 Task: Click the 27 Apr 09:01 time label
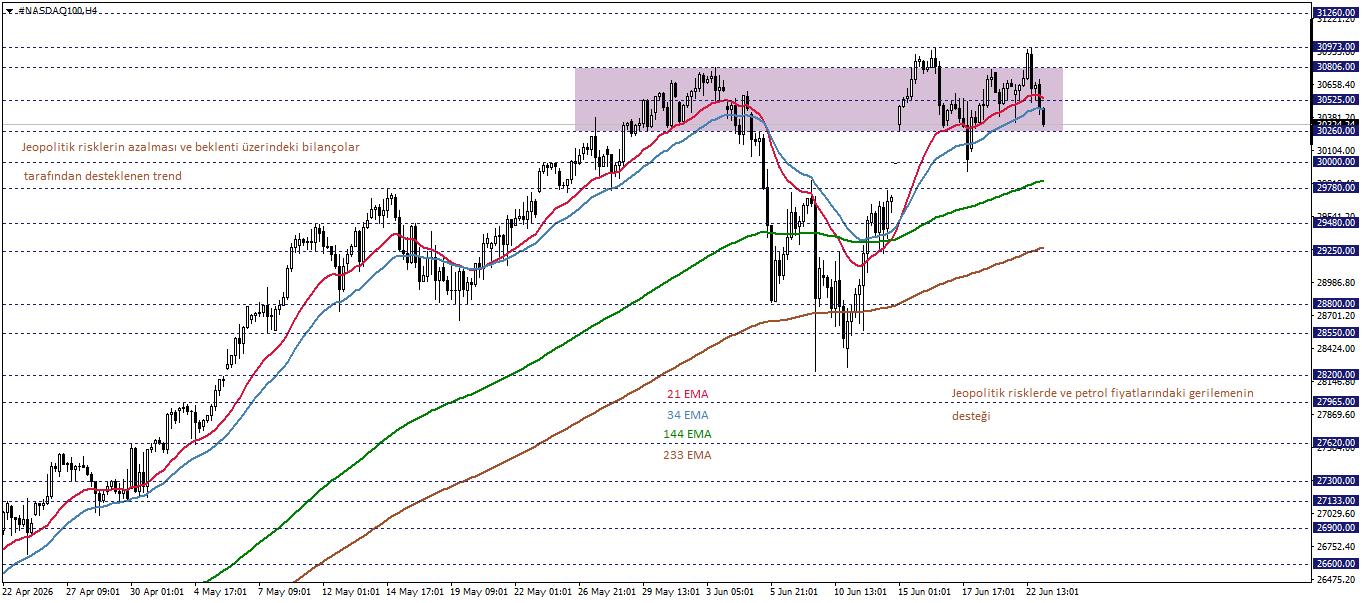(x=93, y=592)
